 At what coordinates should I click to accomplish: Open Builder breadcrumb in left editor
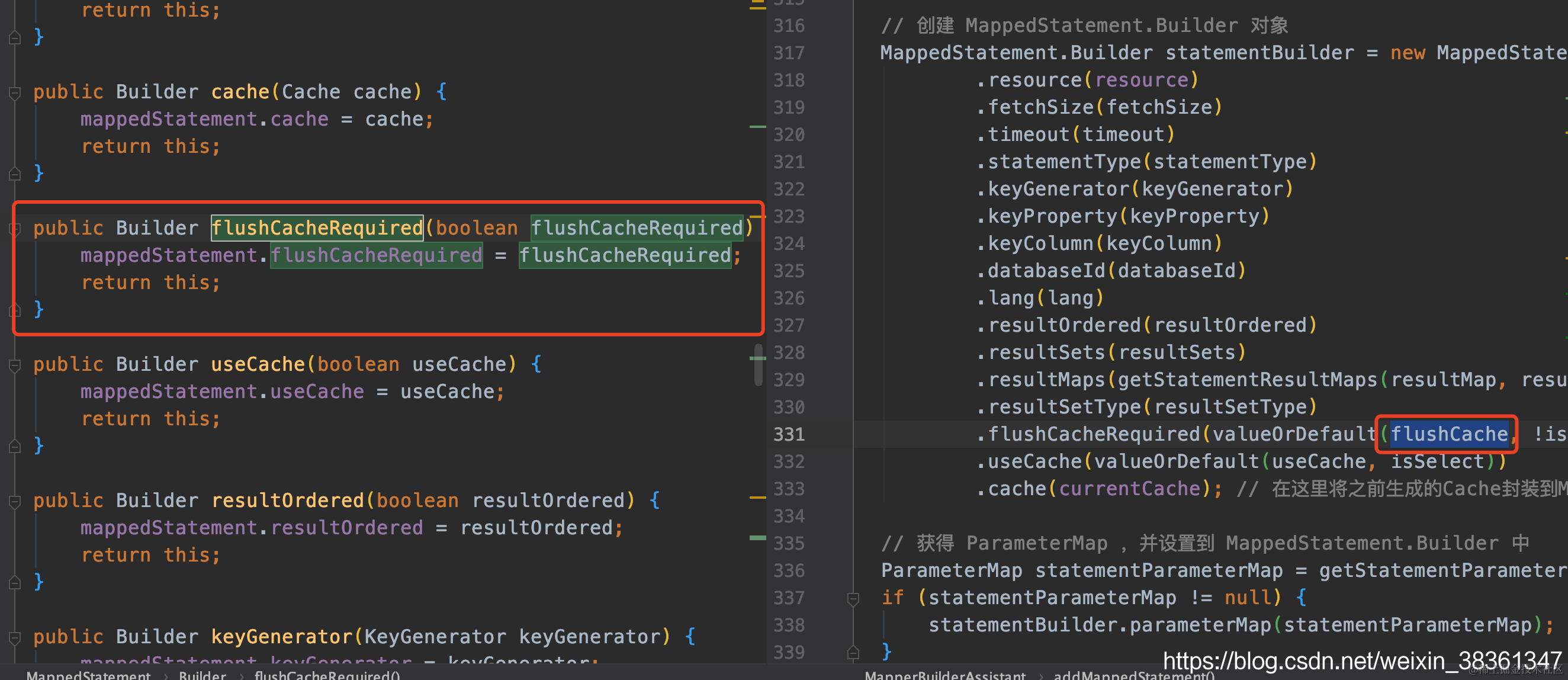coord(202,675)
